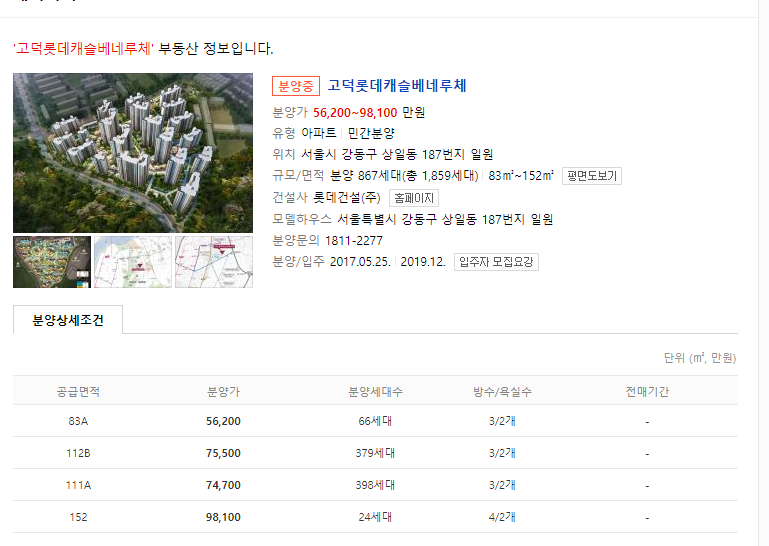Click the 롯데건설(주) builder name
769x546 pixels.
tap(347, 197)
